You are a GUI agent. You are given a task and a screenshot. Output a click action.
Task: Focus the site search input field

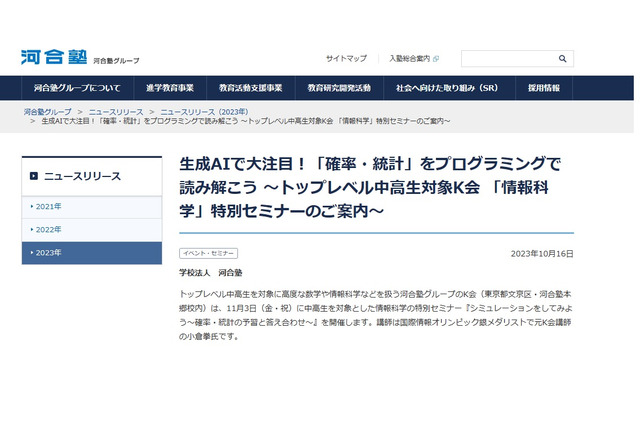click(517, 59)
